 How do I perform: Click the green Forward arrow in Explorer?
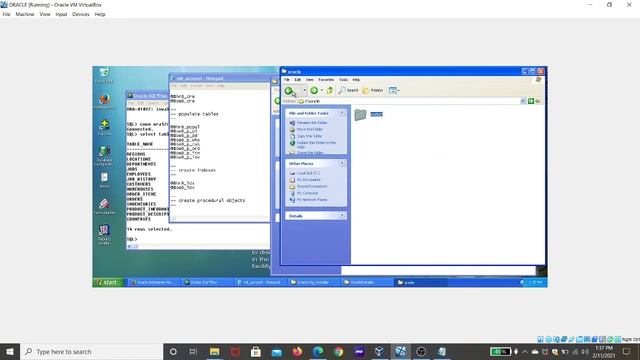tap(314, 91)
